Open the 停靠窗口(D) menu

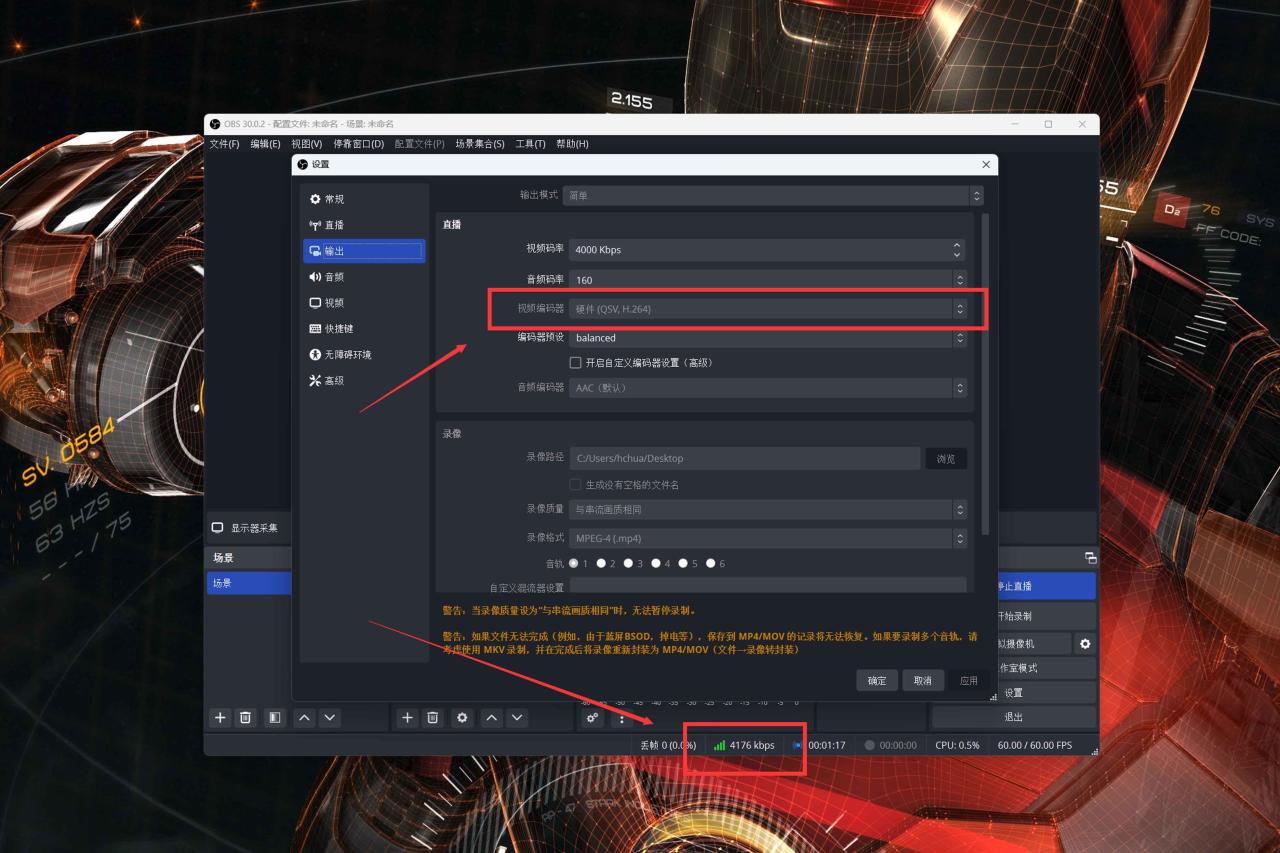tap(358, 144)
